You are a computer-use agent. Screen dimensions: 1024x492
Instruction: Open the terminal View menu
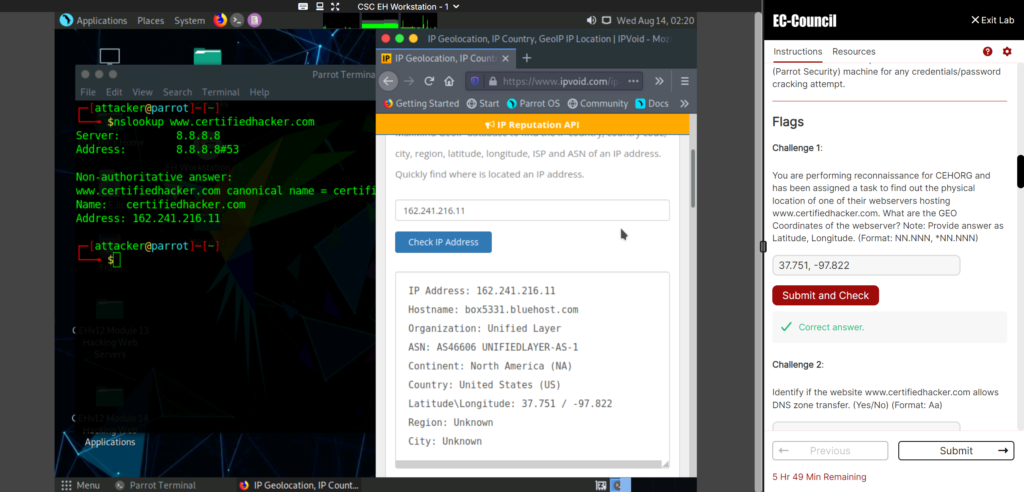[142, 92]
